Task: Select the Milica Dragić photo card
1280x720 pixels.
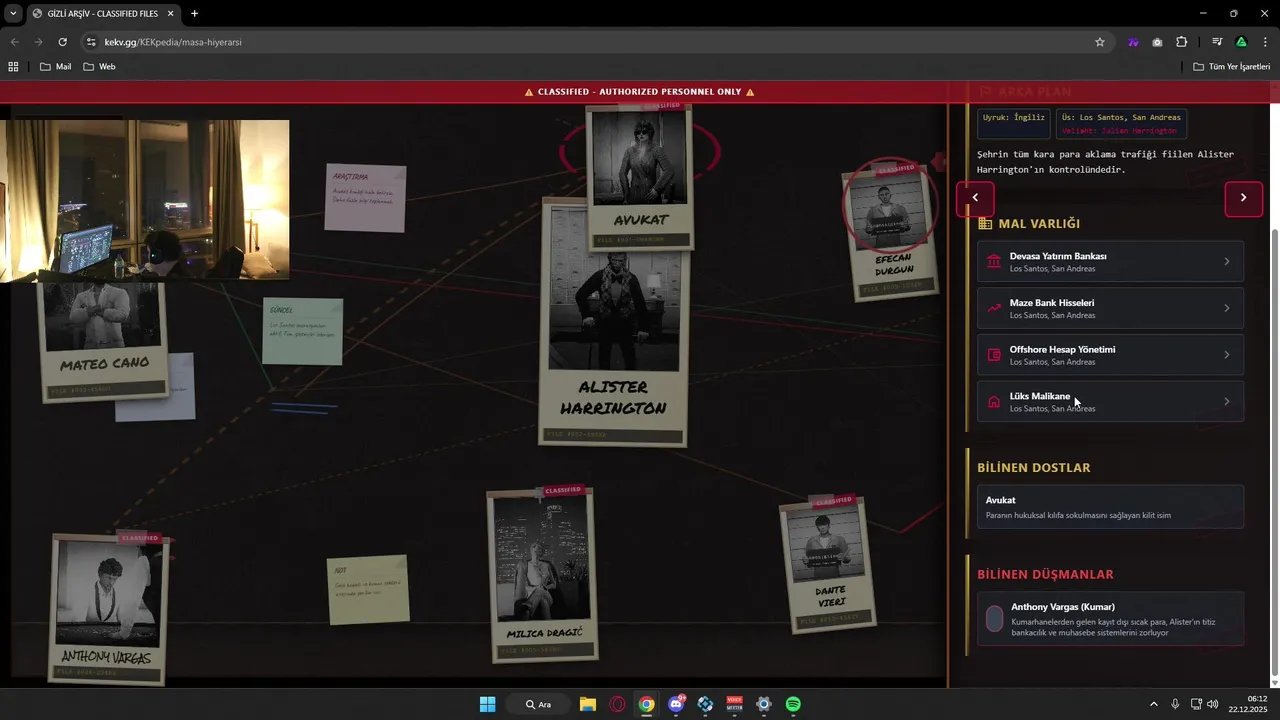Action: (x=543, y=575)
